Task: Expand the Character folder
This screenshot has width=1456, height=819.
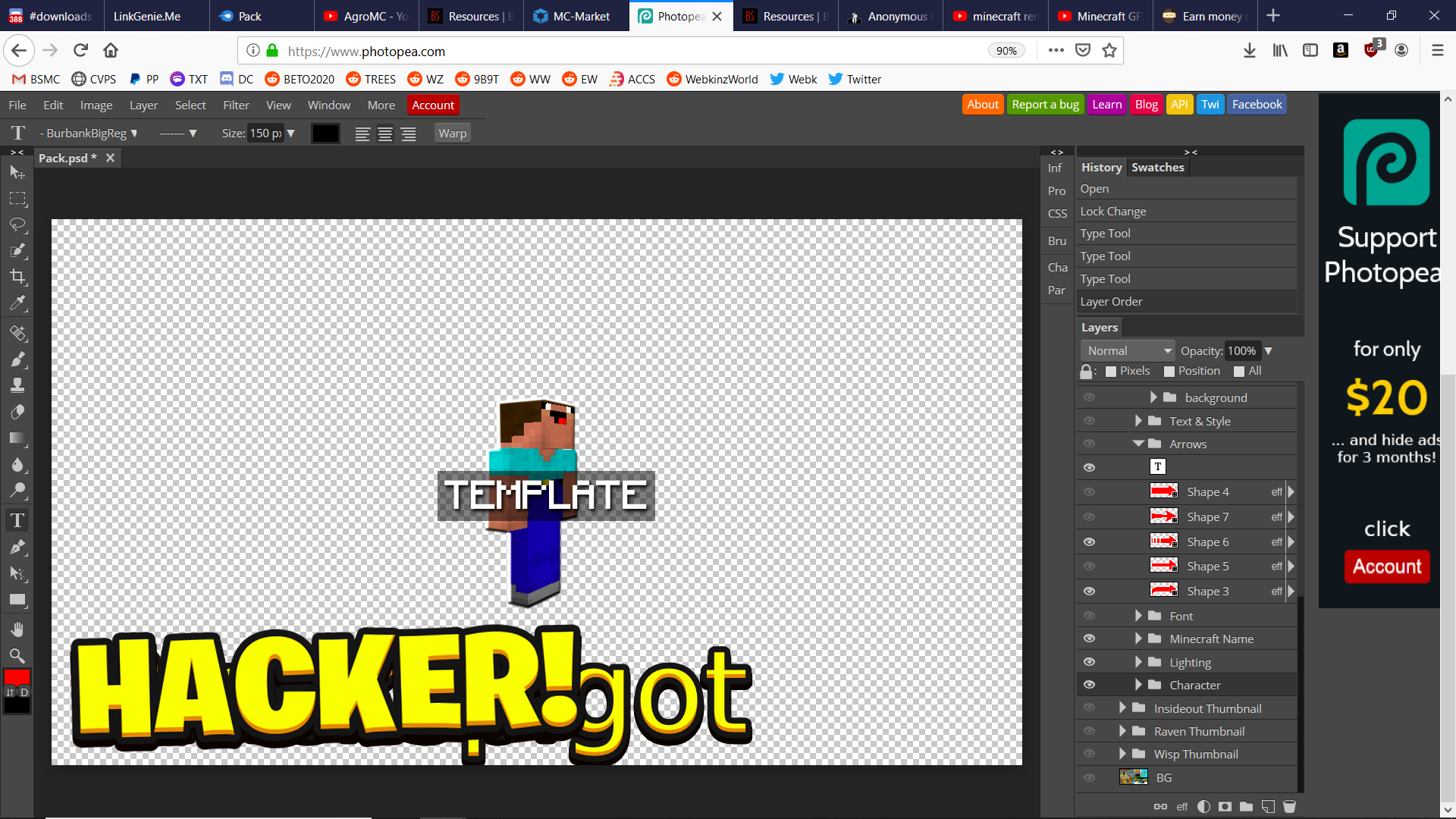Action: pyautogui.click(x=1137, y=685)
